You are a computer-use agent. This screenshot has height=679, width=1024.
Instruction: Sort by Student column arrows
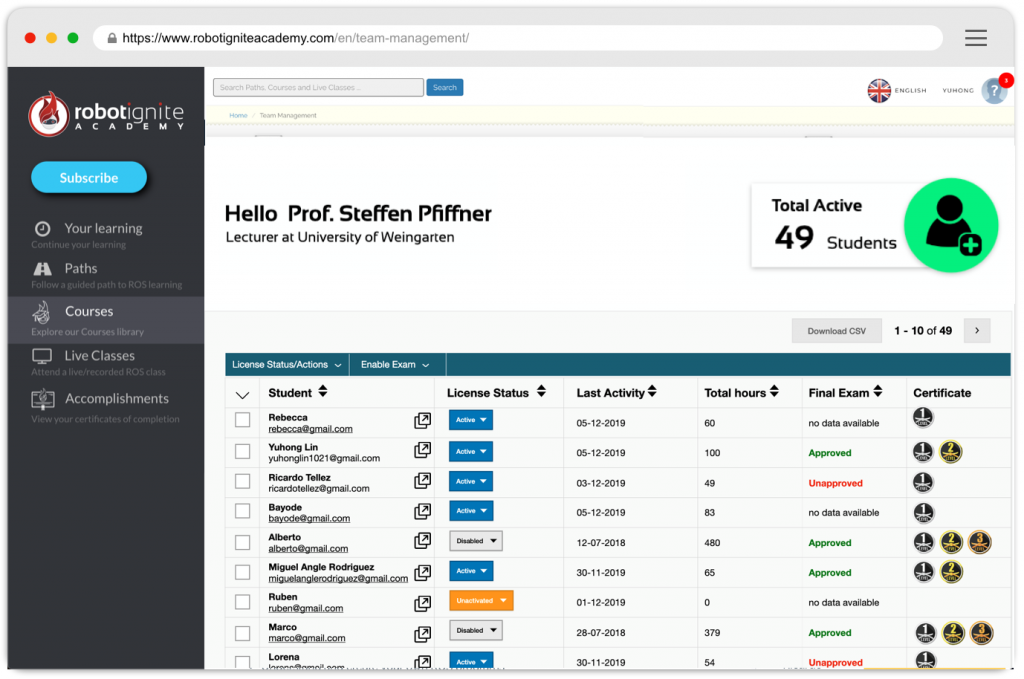(x=323, y=392)
